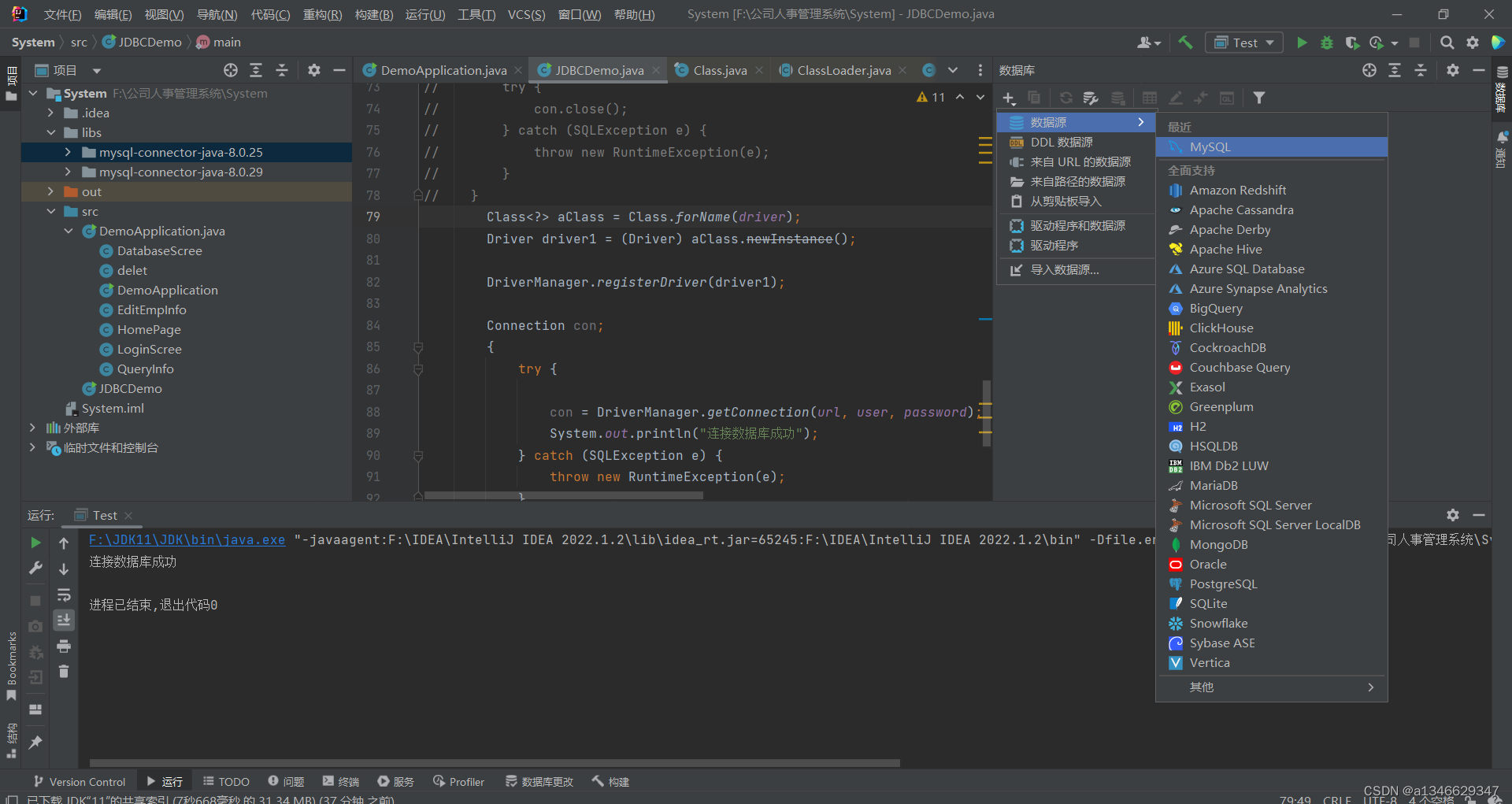1512x804 pixels.
Task: Click editor horizontal scrollbar
Action: 563,495
